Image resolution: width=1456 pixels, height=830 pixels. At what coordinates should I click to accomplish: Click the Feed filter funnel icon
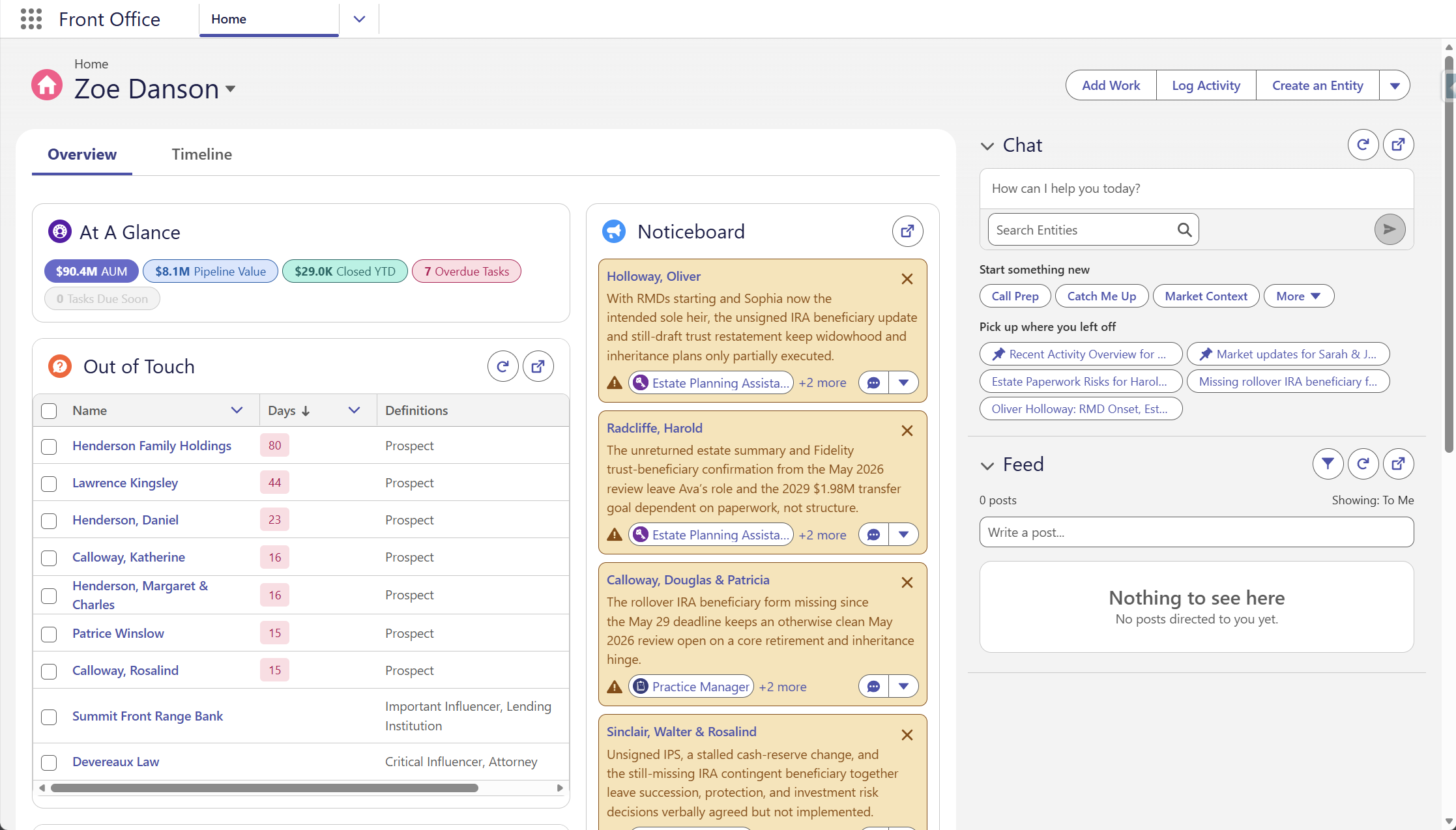tap(1328, 464)
